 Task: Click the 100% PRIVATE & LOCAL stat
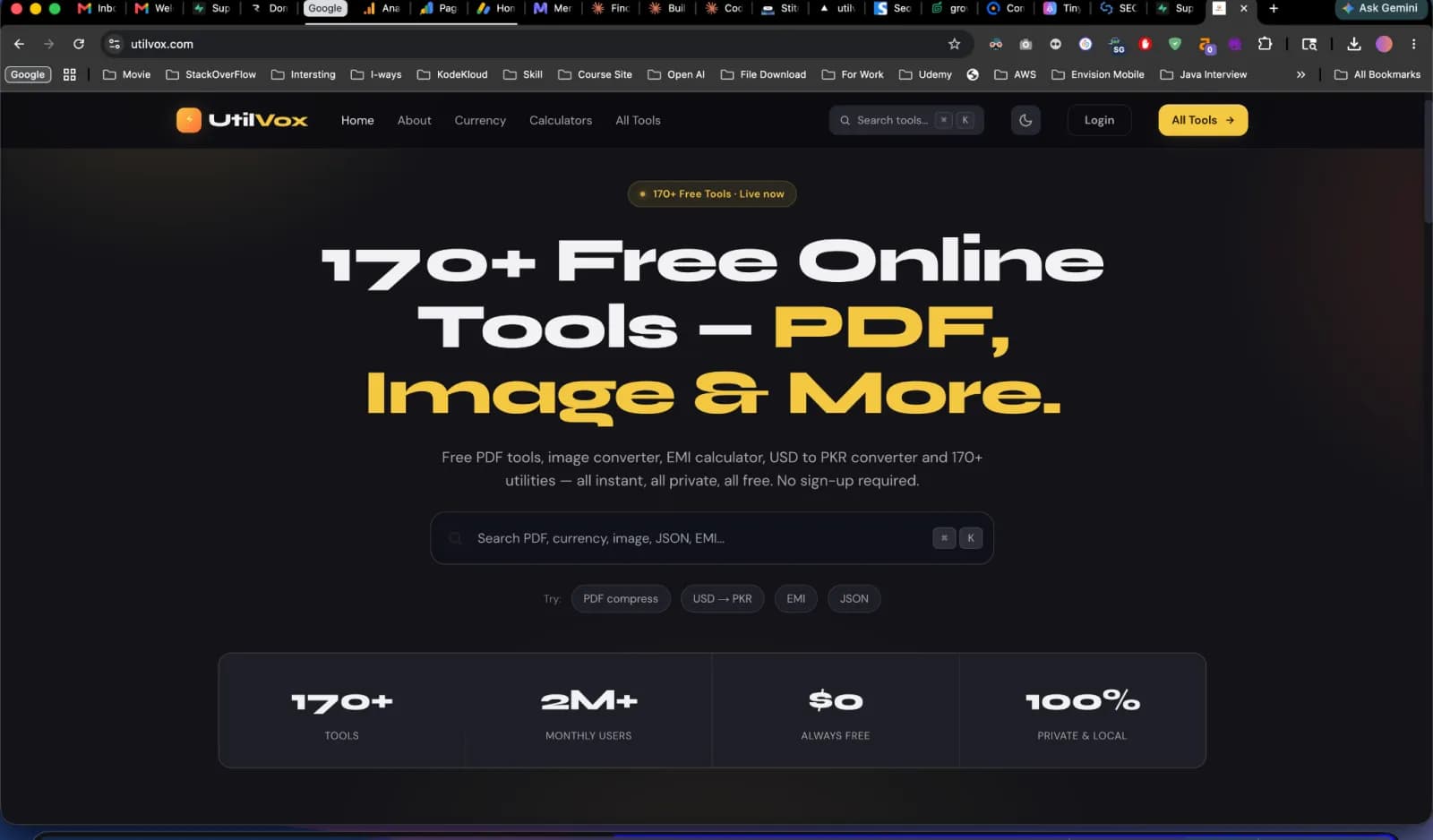1082,711
